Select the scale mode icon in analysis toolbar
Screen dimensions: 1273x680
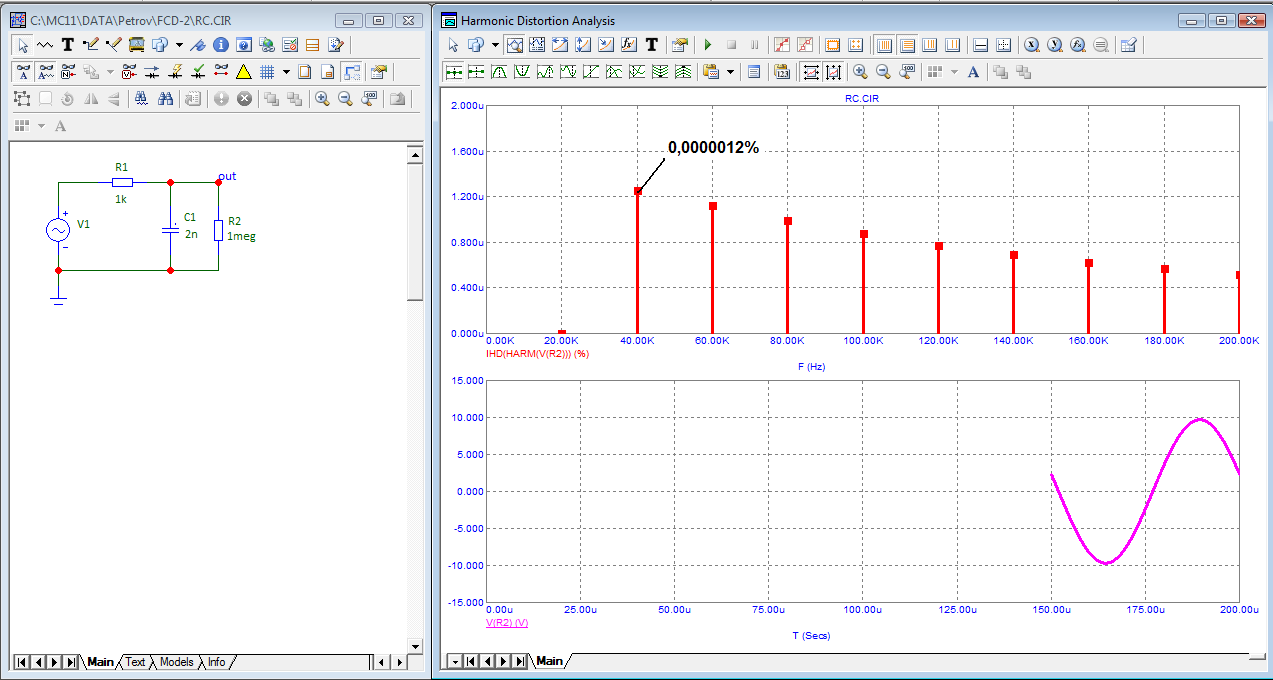point(515,44)
